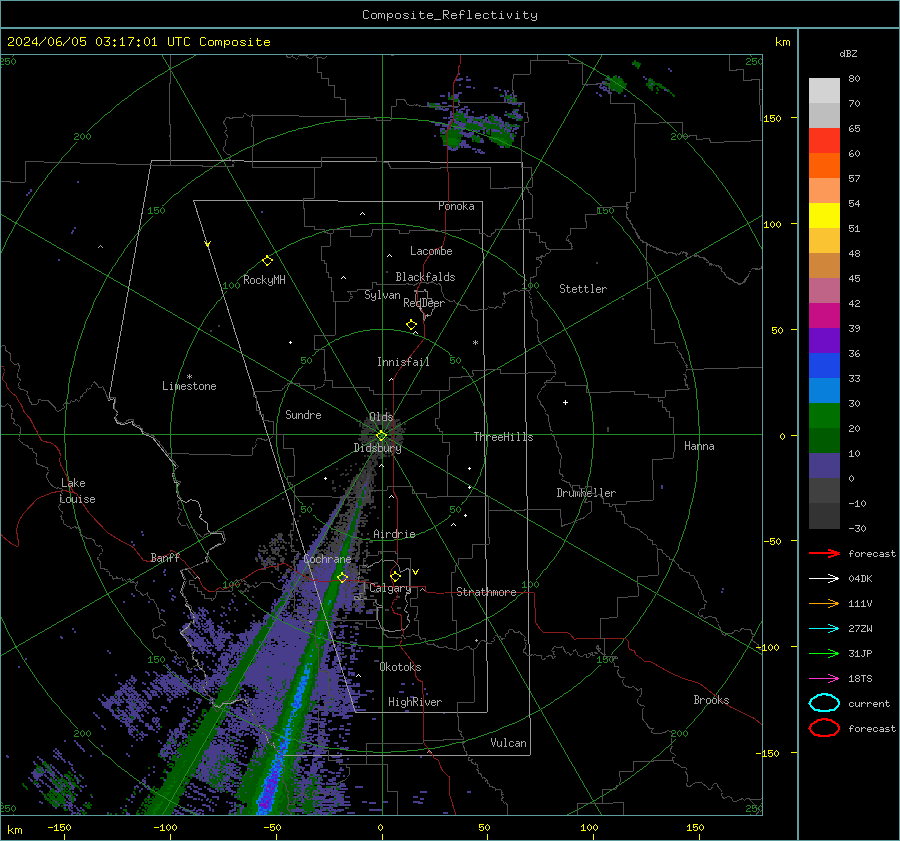Viewport: 900px width, 841px height.
Task: Click the orange 111V arrow in the legend
Action: click(x=824, y=603)
